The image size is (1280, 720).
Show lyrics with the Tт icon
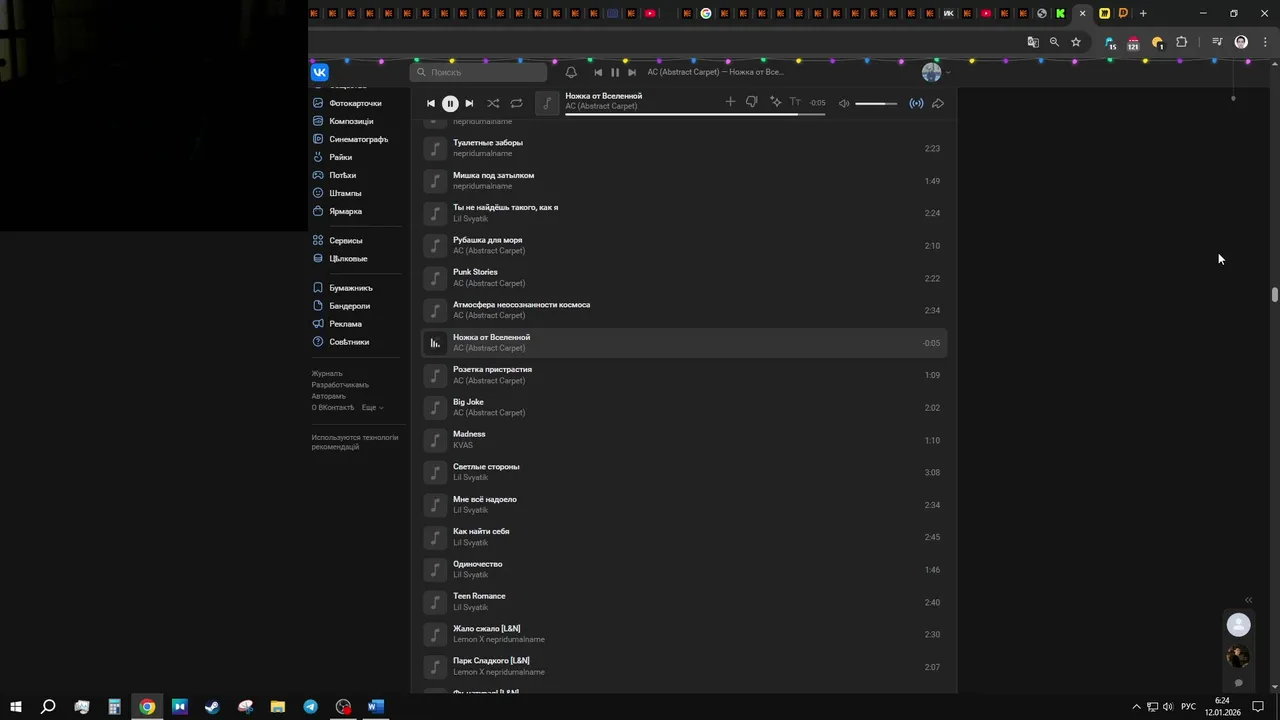coord(795,102)
